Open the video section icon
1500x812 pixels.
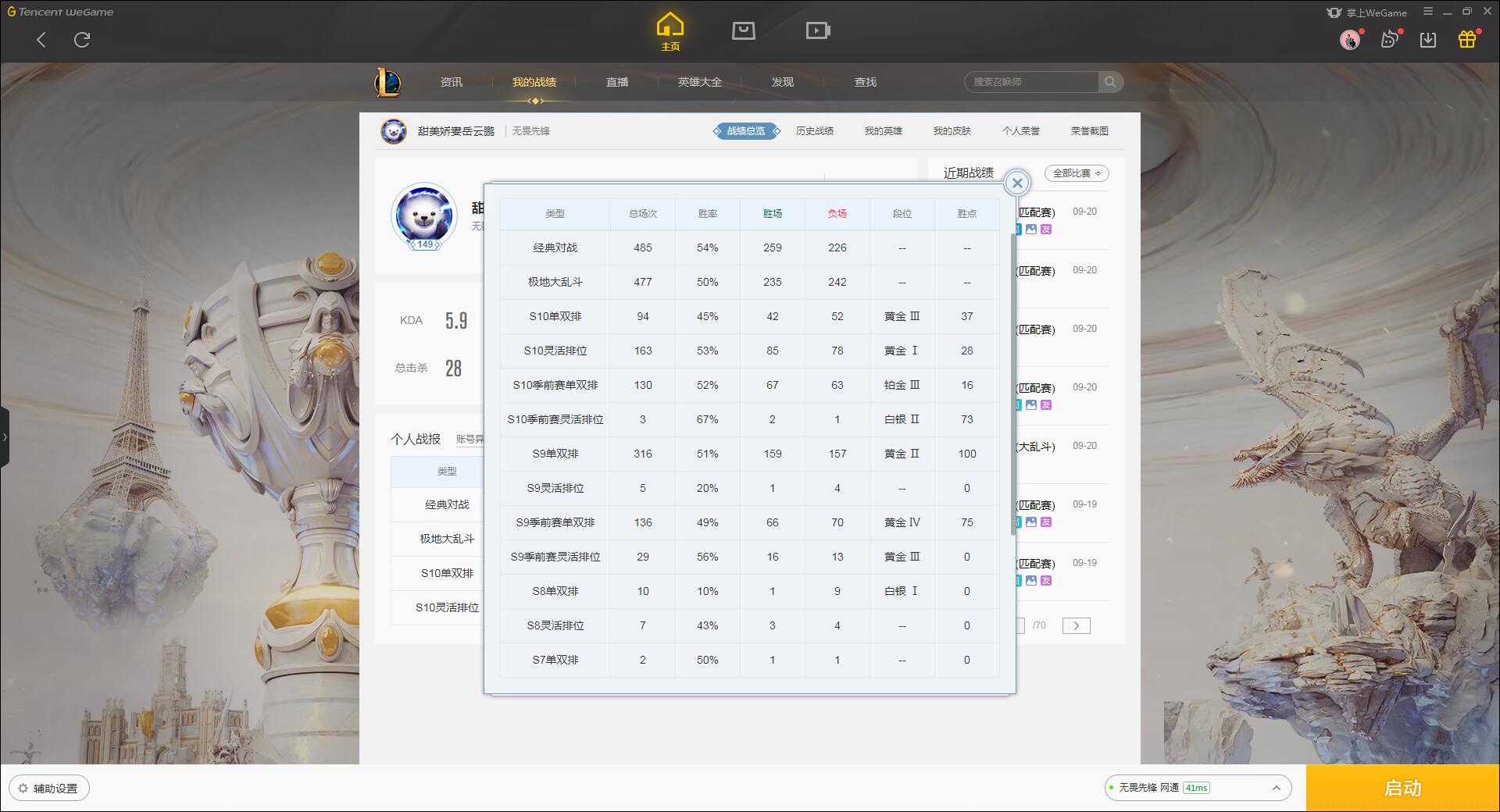818,30
